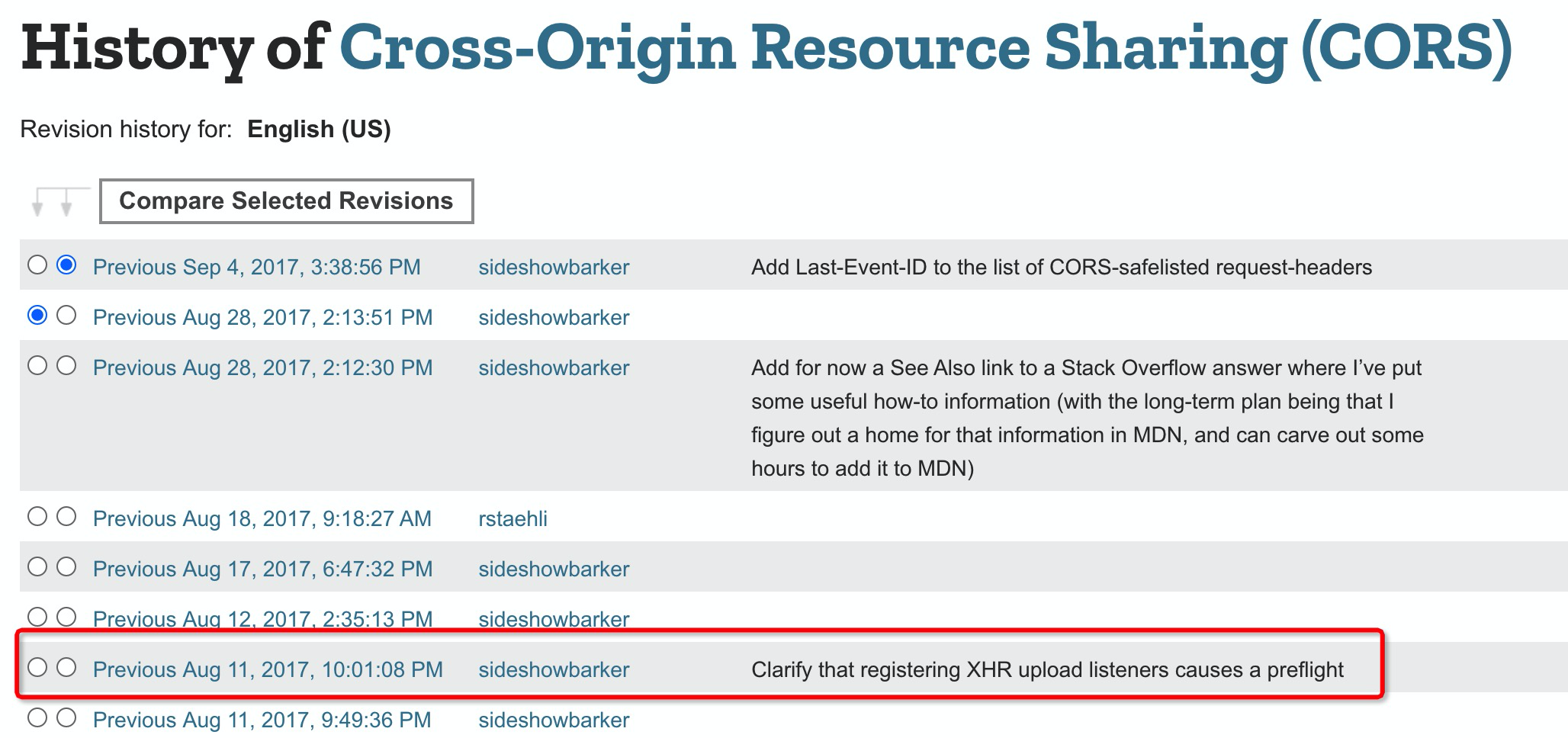Open revision Previous Sep 4, 2017, 3:38:56 PM
The height and width of the screenshot is (738, 1568).
(x=257, y=267)
